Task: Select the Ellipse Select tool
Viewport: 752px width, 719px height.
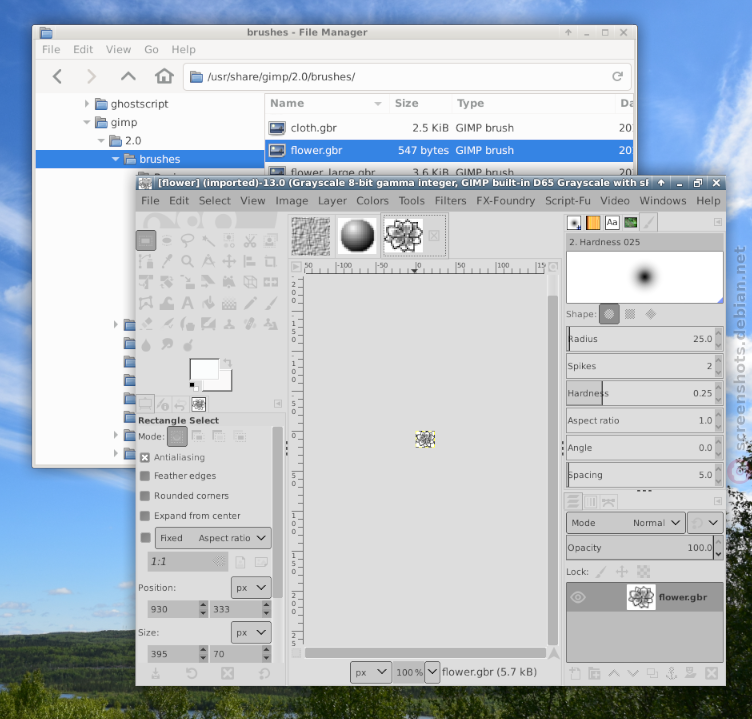Action: [167, 240]
